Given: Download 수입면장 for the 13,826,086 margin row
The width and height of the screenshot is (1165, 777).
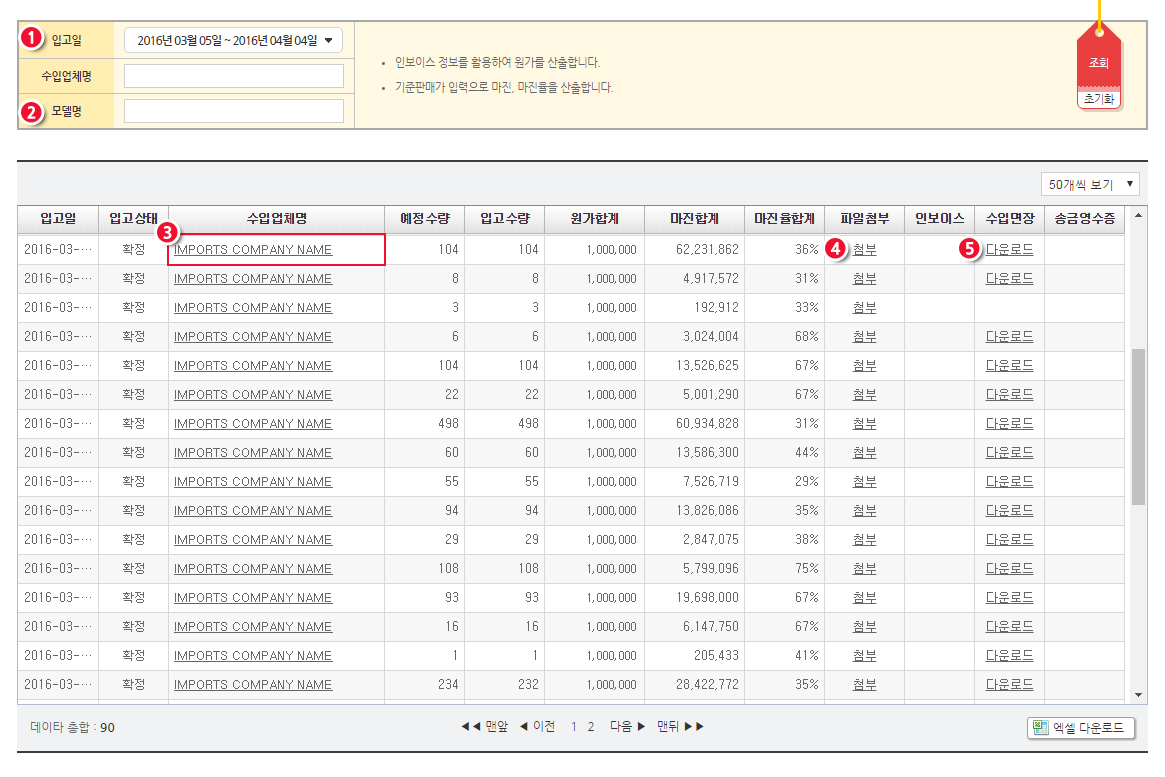Looking at the screenshot, I should [1009, 510].
